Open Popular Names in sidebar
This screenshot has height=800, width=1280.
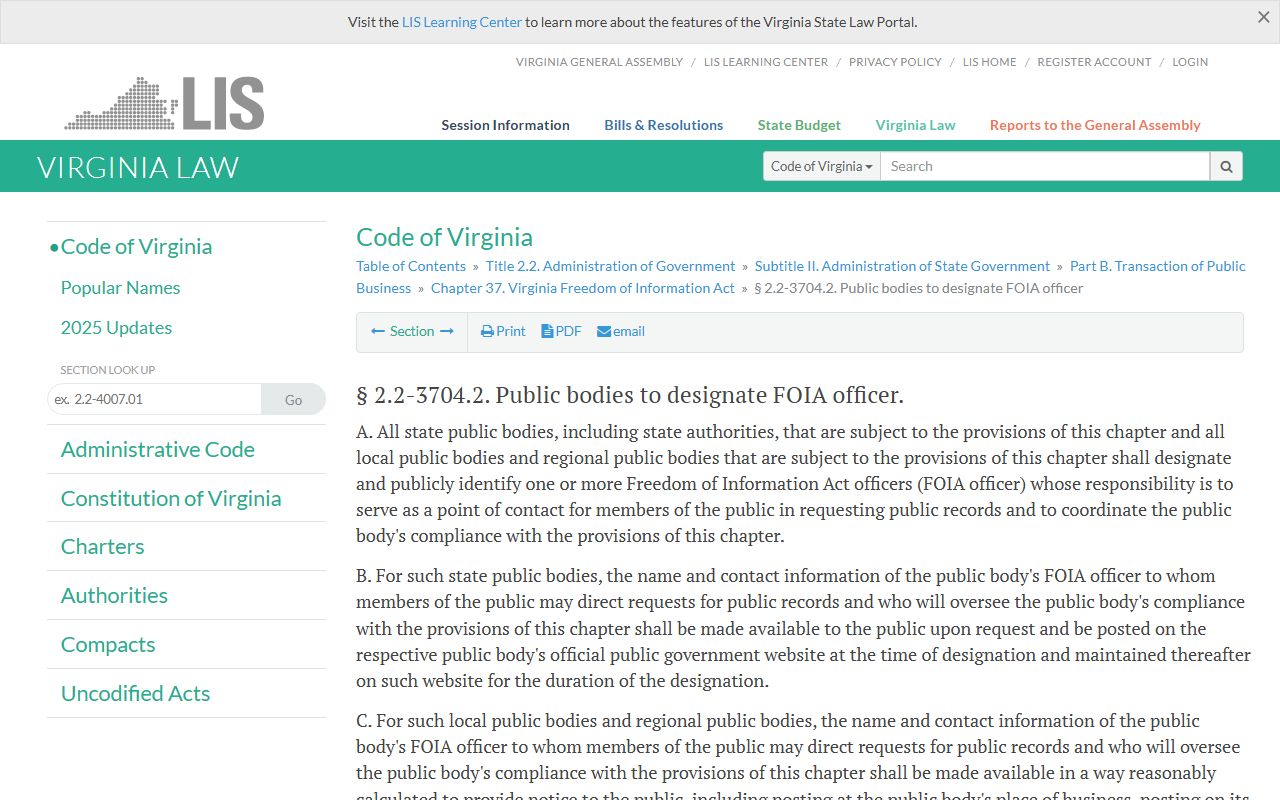click(120, 288)
